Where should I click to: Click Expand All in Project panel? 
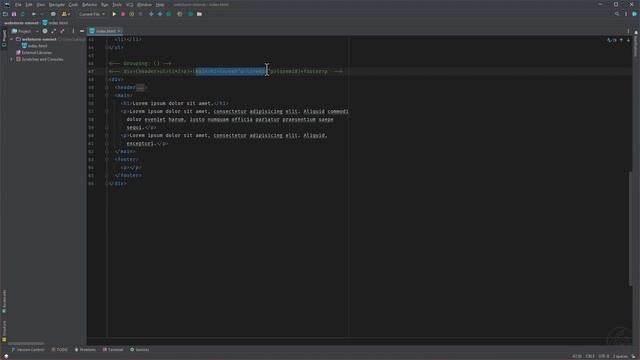(53, 31)
